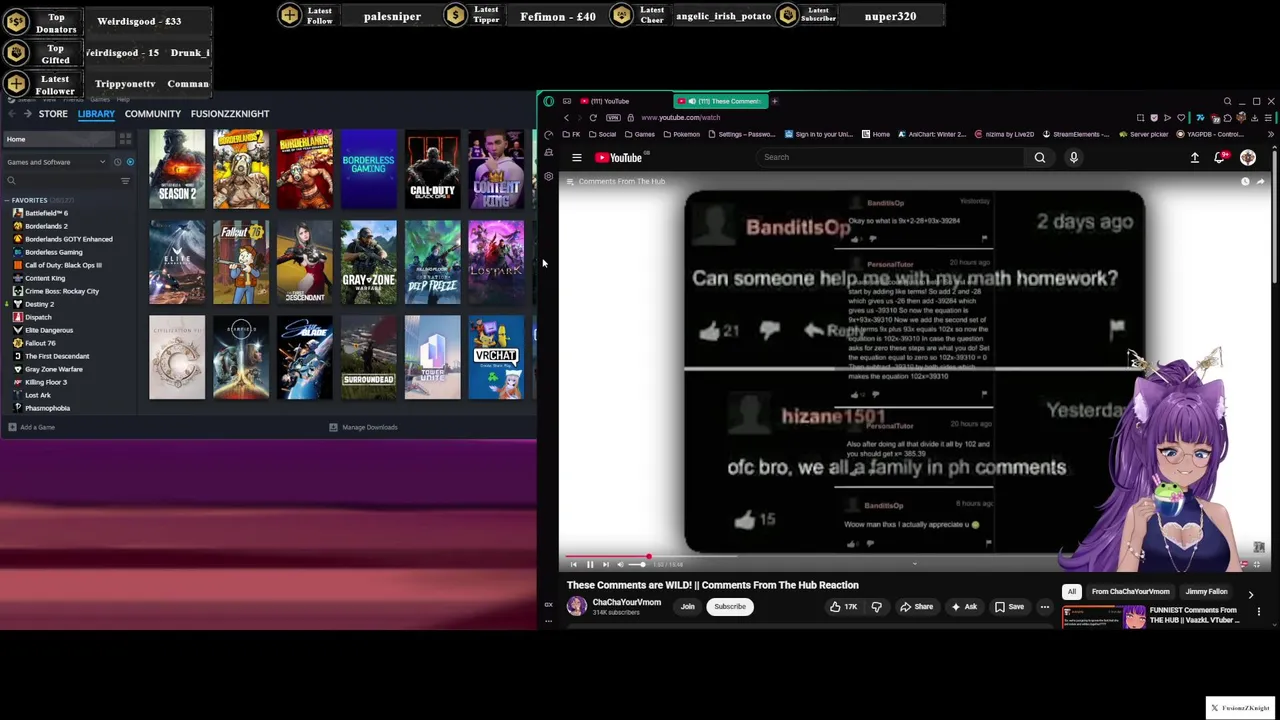
Task: Open Steam FUSIONZZKNIGHT profile tab
Action: point(230,114)
